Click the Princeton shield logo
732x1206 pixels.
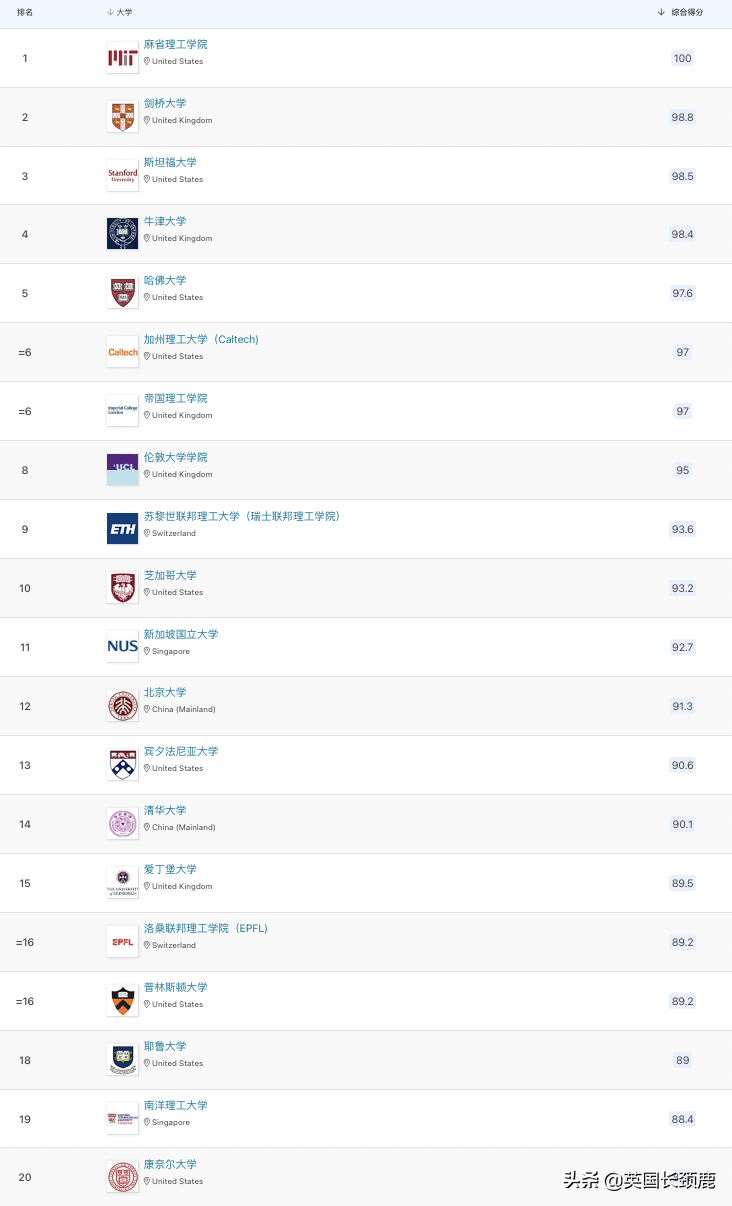tap(122, 1001)
